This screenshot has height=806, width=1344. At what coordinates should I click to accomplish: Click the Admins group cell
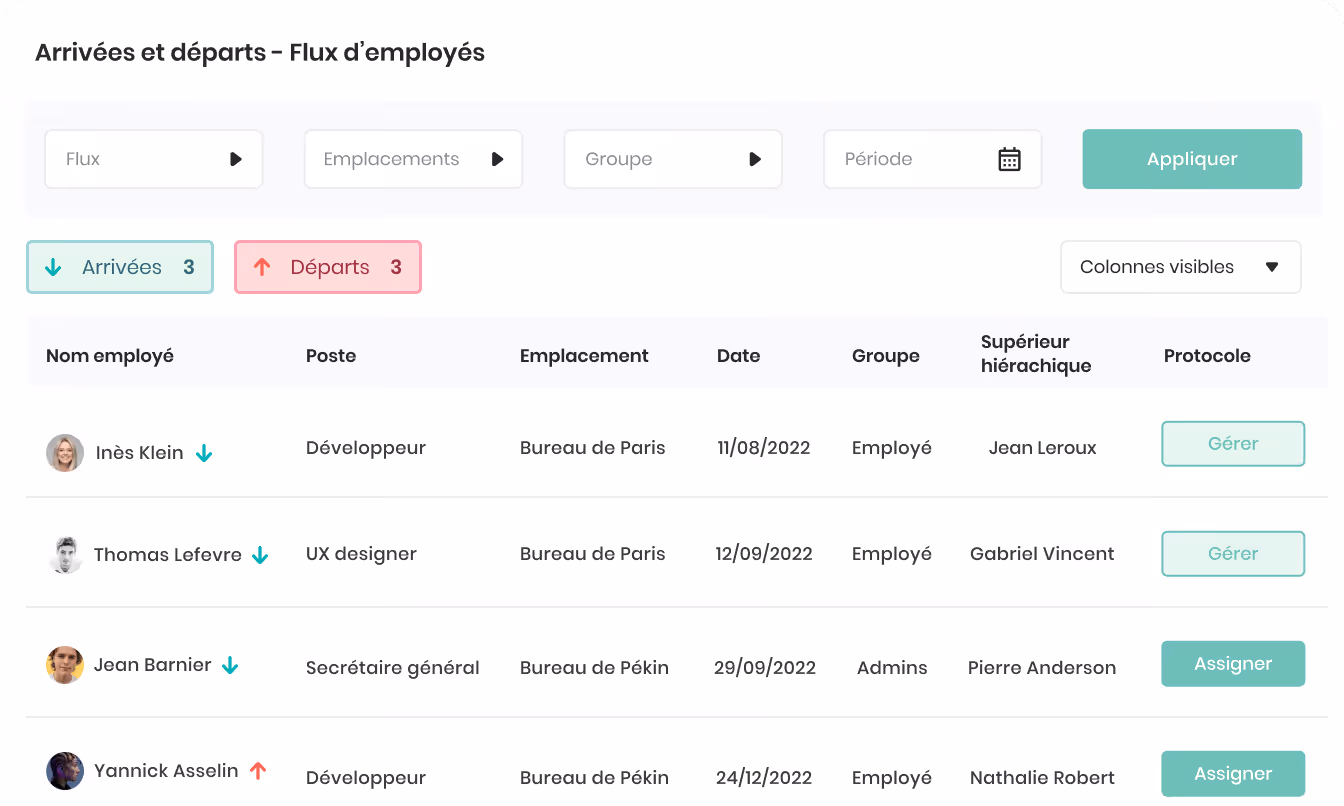892,668
